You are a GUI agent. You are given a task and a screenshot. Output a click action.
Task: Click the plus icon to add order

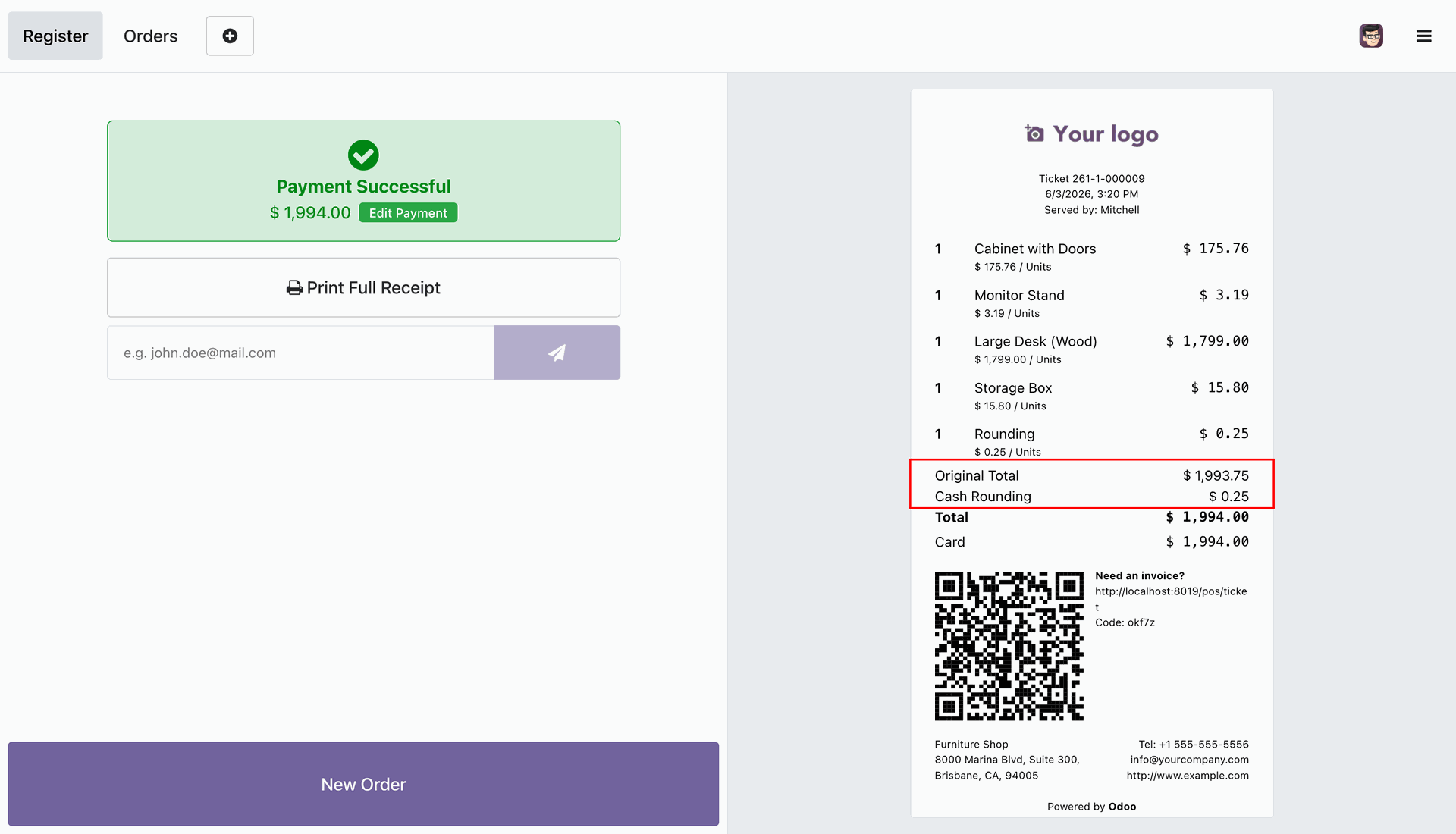230,36
